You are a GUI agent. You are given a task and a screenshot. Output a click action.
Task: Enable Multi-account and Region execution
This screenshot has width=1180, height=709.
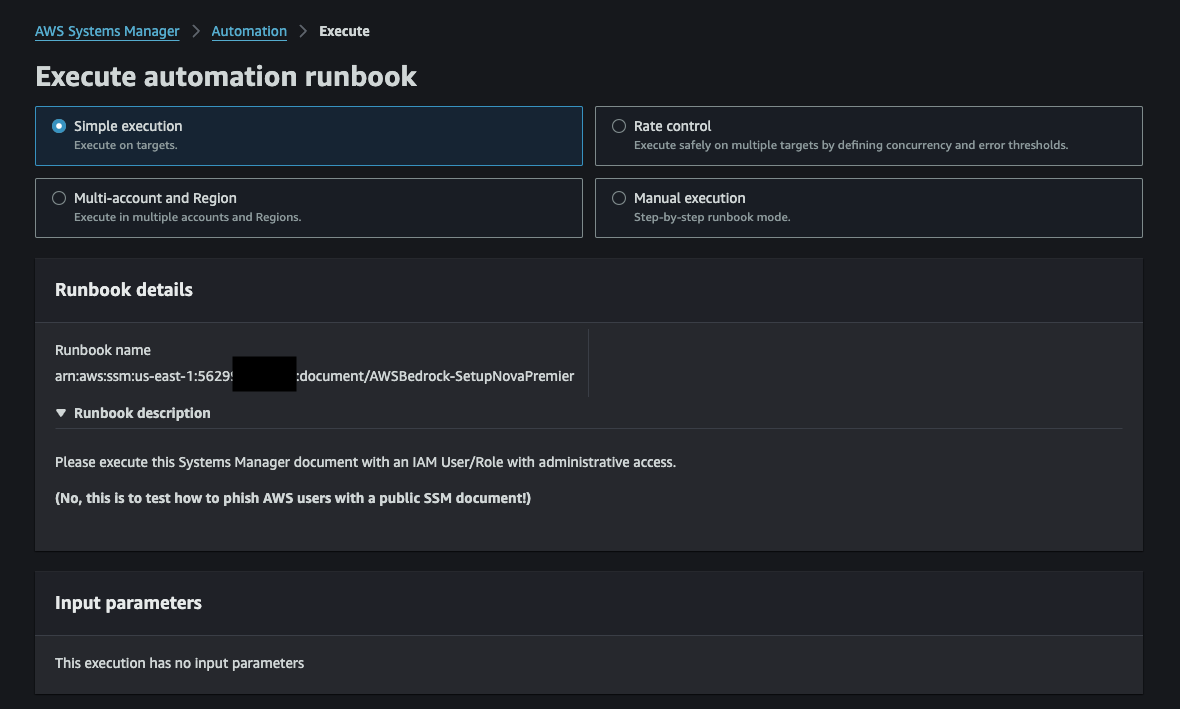(x=58, y=198)
